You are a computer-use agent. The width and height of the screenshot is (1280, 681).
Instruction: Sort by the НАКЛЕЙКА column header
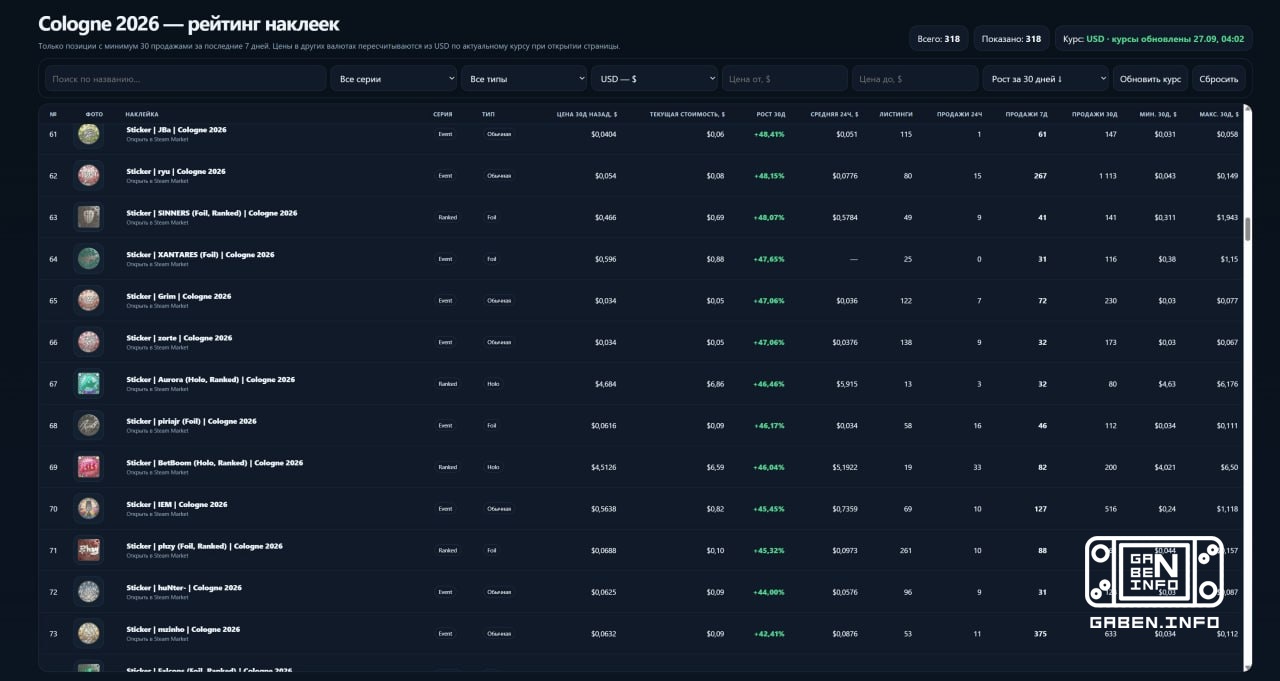click(x=142, y=114)
